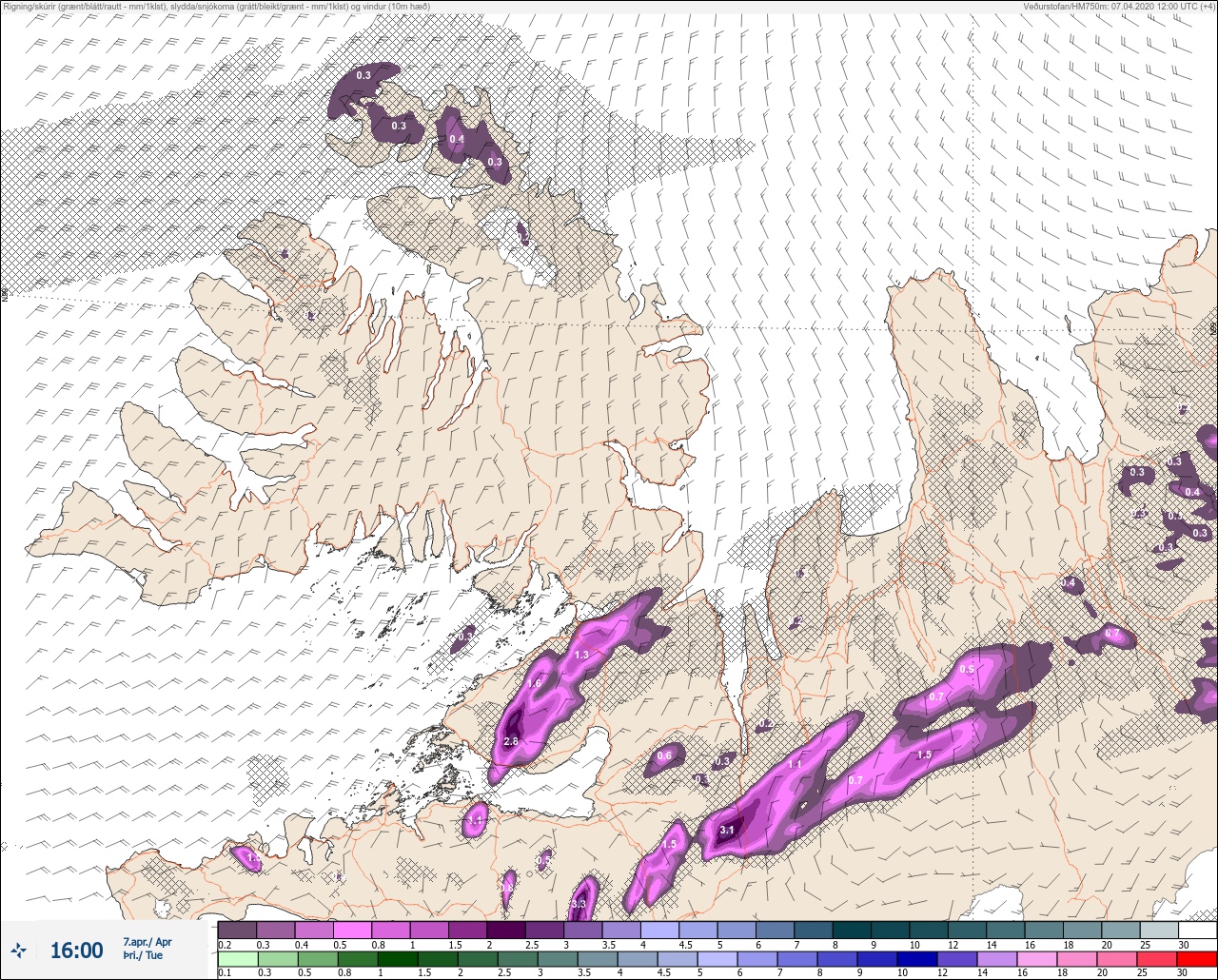Select the 3.1 precipitation value on the map
The height and width of the screenshot is (980, 1218).
coord(727,831)
